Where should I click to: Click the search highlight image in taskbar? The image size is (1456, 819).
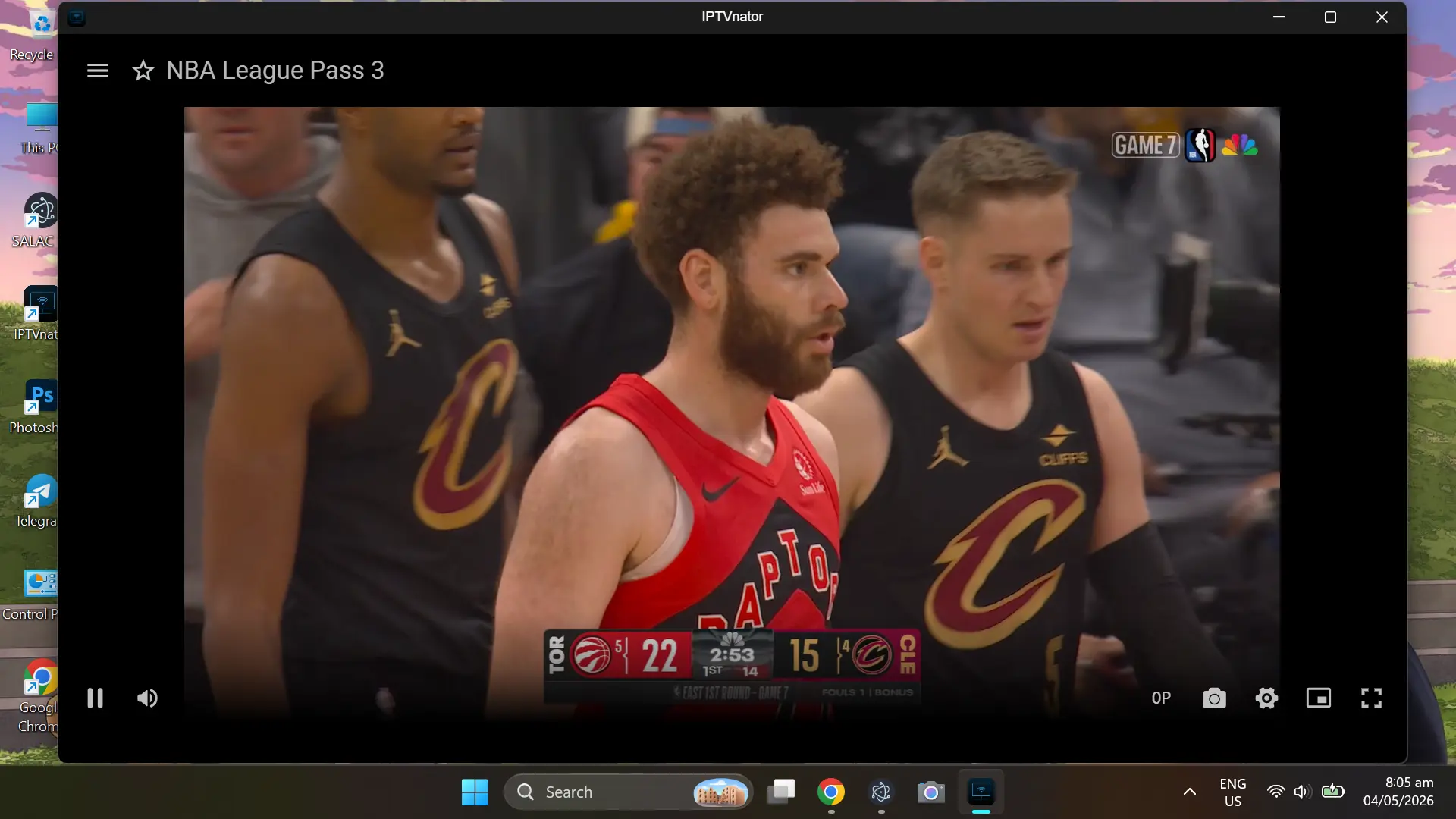coord(720,792)
